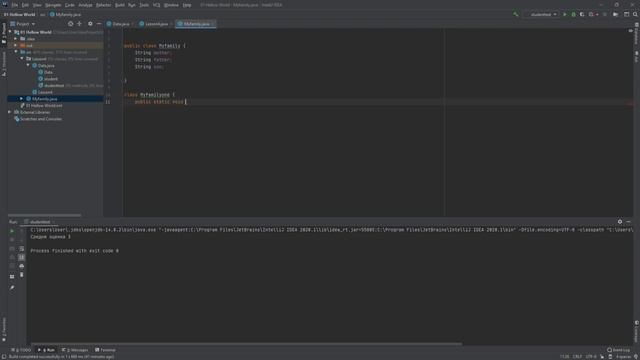Run with Coverage icon in the main toolbar

[582, 14]
